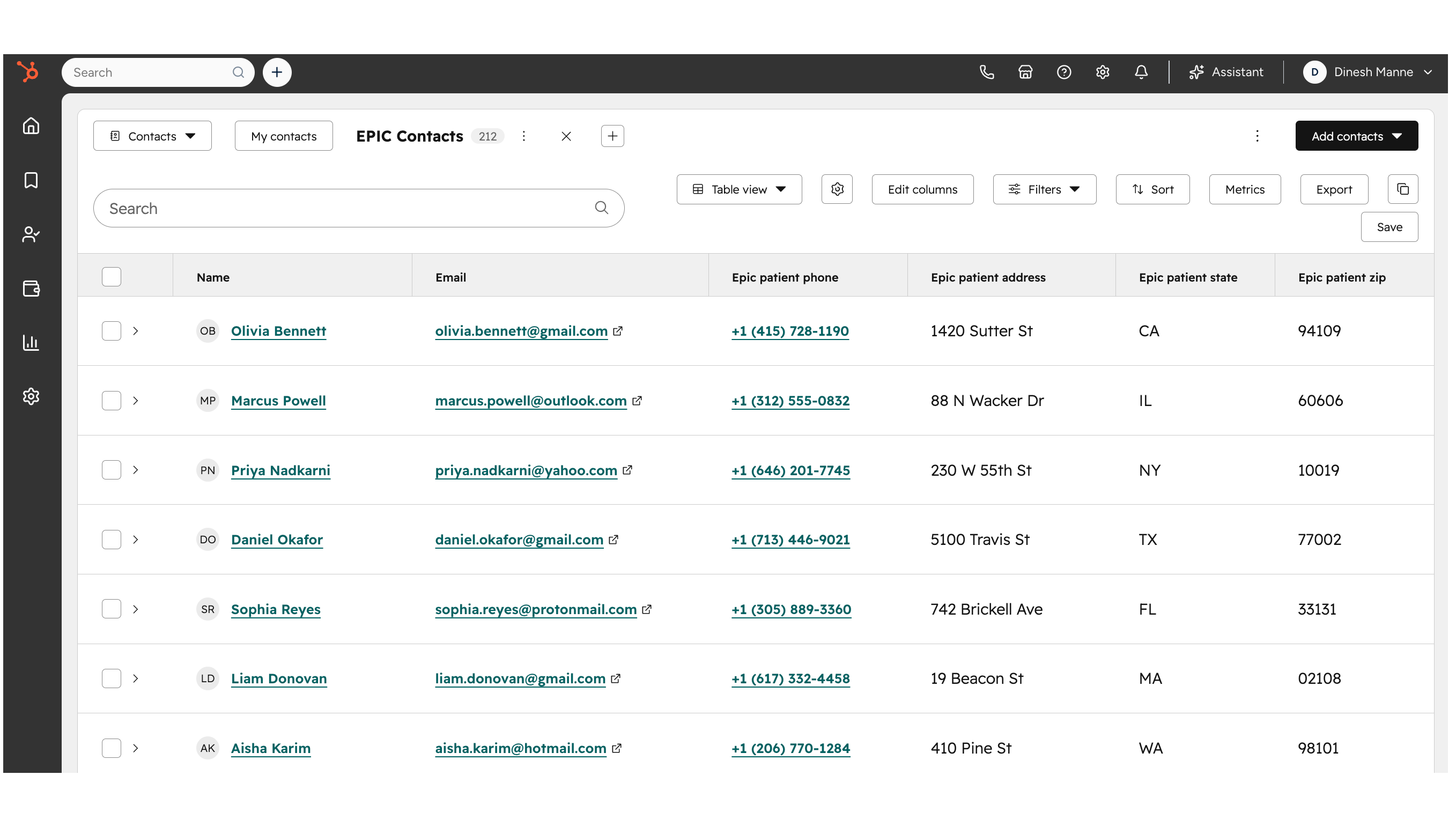The height and width of the screenshot is (819, 1456).
Task: Open the top bar Settings gear icon
Action: (x=1103, y=72)
